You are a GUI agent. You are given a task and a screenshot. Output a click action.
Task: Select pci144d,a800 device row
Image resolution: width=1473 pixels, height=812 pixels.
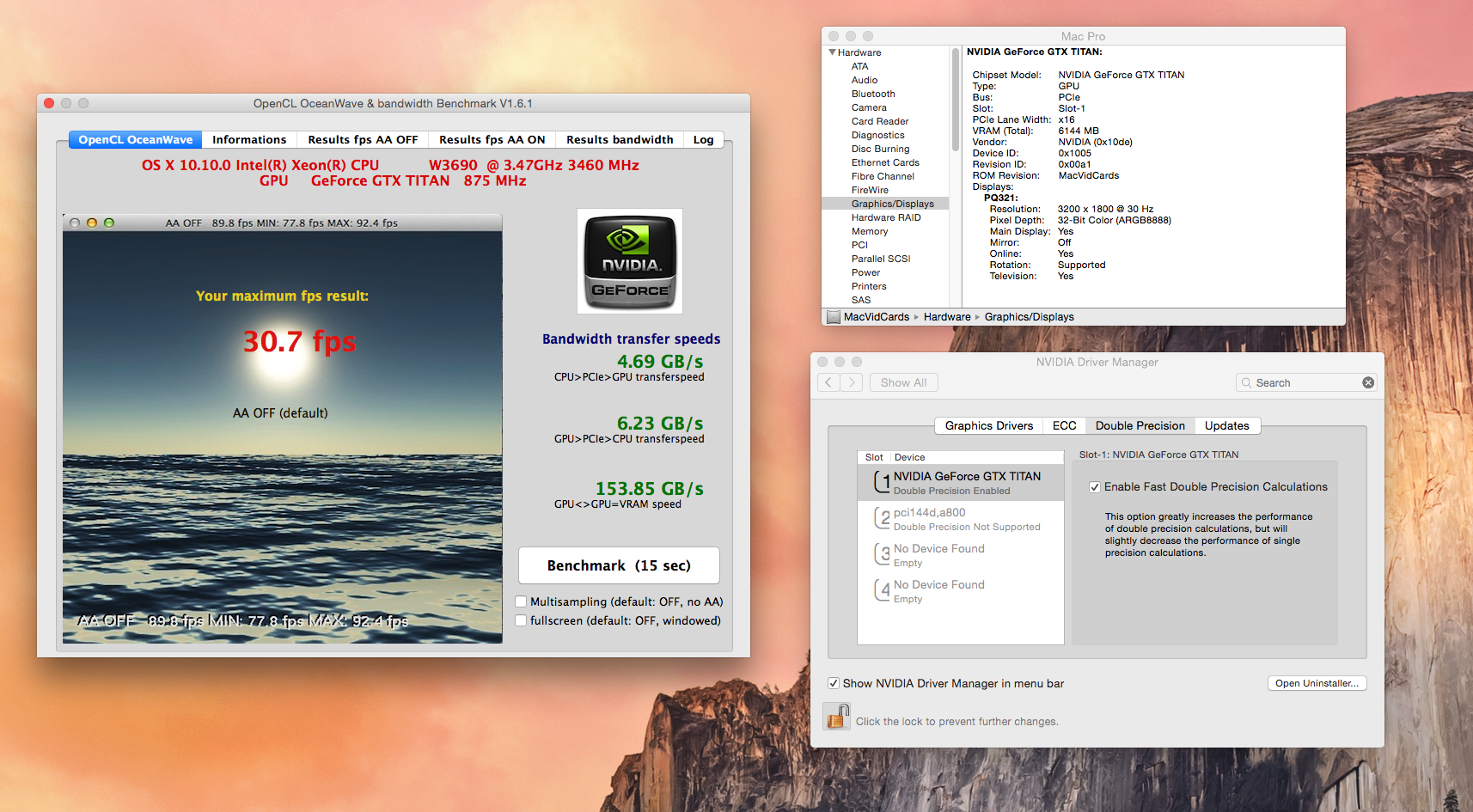pos(961,518)
